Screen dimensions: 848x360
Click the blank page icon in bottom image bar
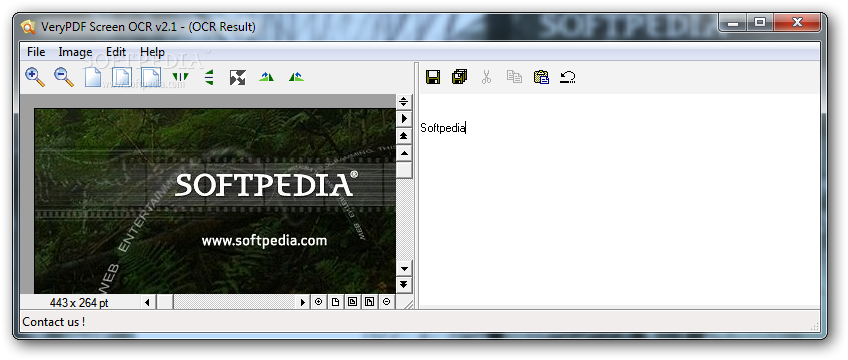335,302
